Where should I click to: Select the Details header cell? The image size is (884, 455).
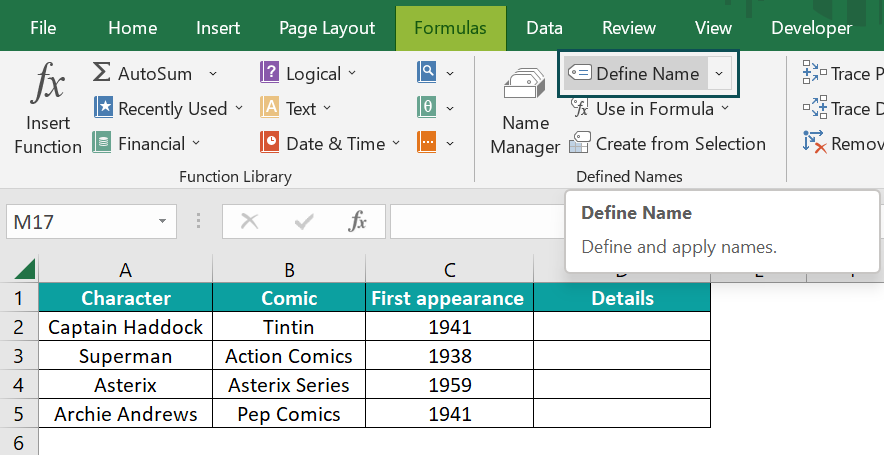click(x=622, y=298)
